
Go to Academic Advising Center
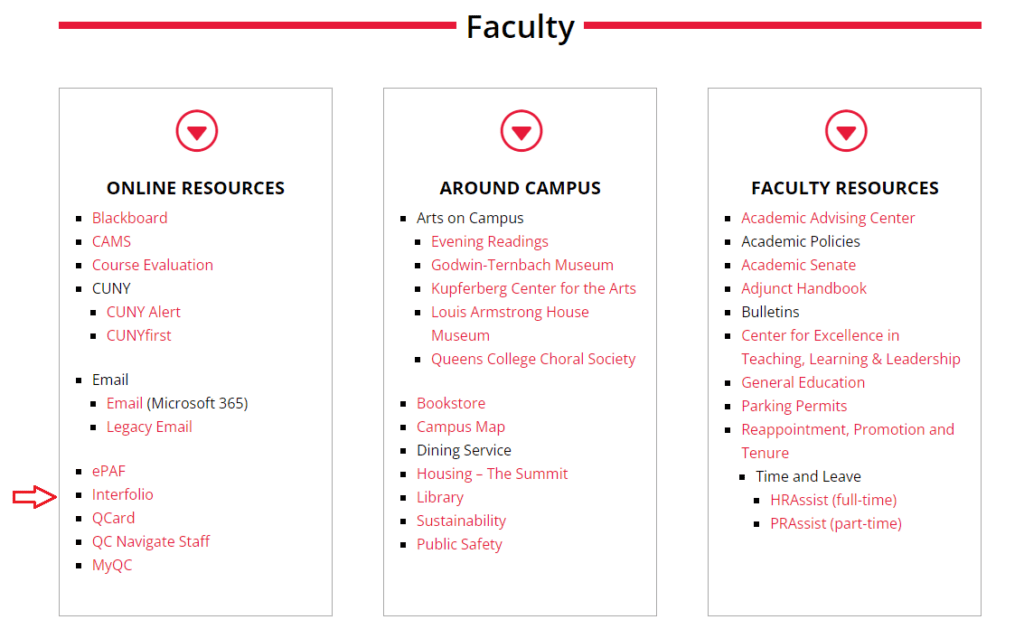[x=827, y=218]
